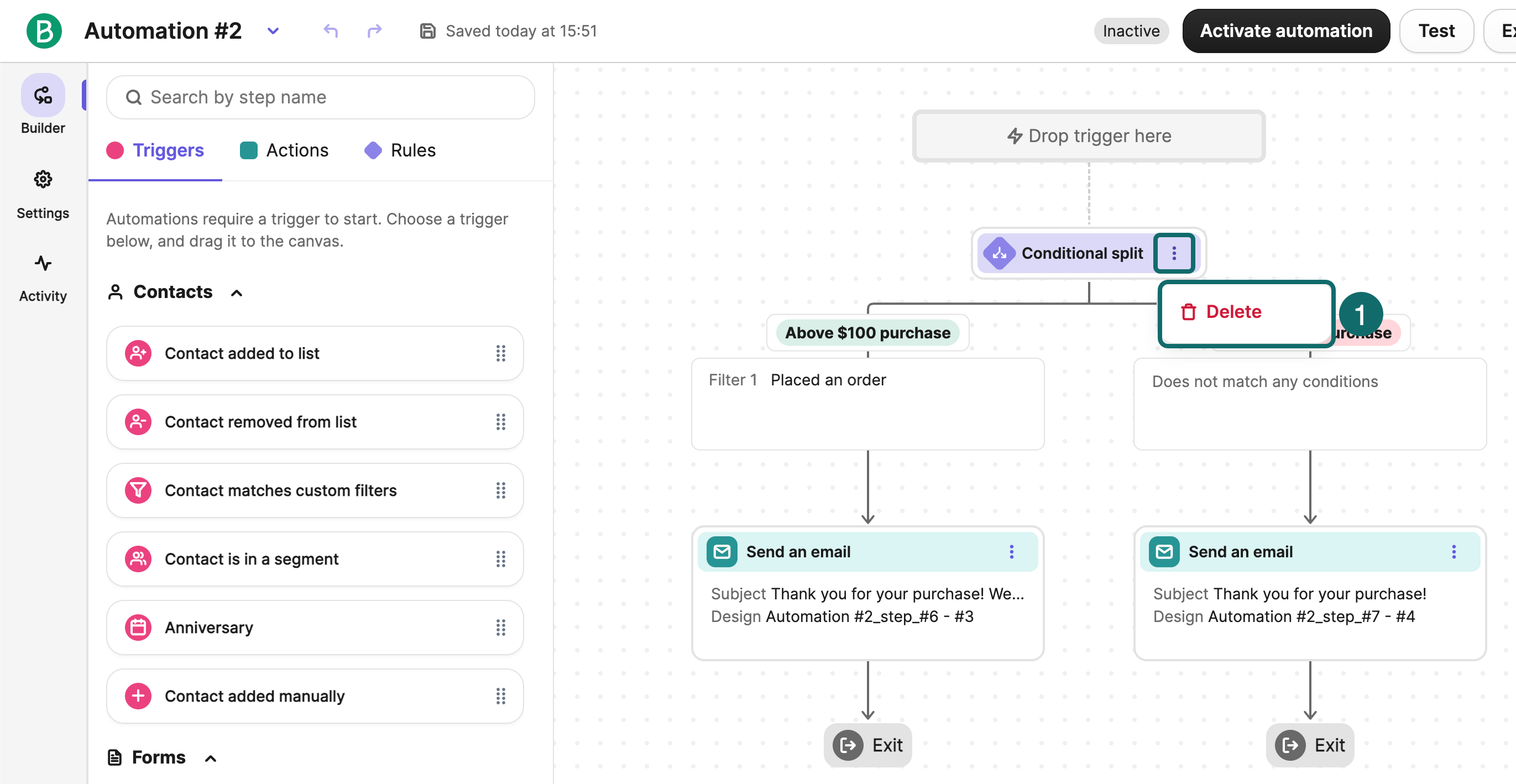
Task: Grab drag handle of Anniversary trigger
Action: (500, 628)
